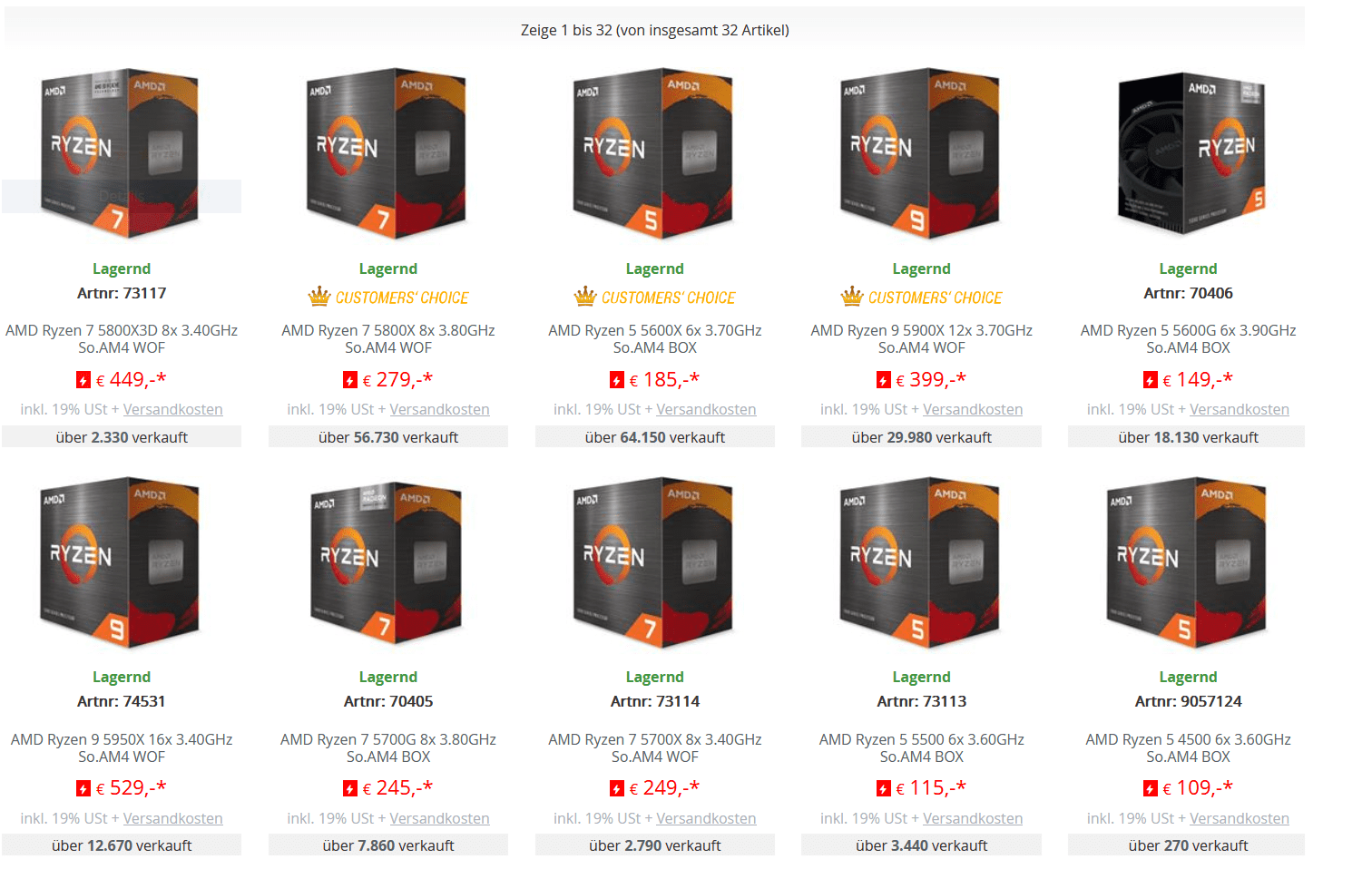The height and width of the screenshot is (869, 1372).
Task: Click red flash icon beside the € 149 price
Action: point(1150,380)
